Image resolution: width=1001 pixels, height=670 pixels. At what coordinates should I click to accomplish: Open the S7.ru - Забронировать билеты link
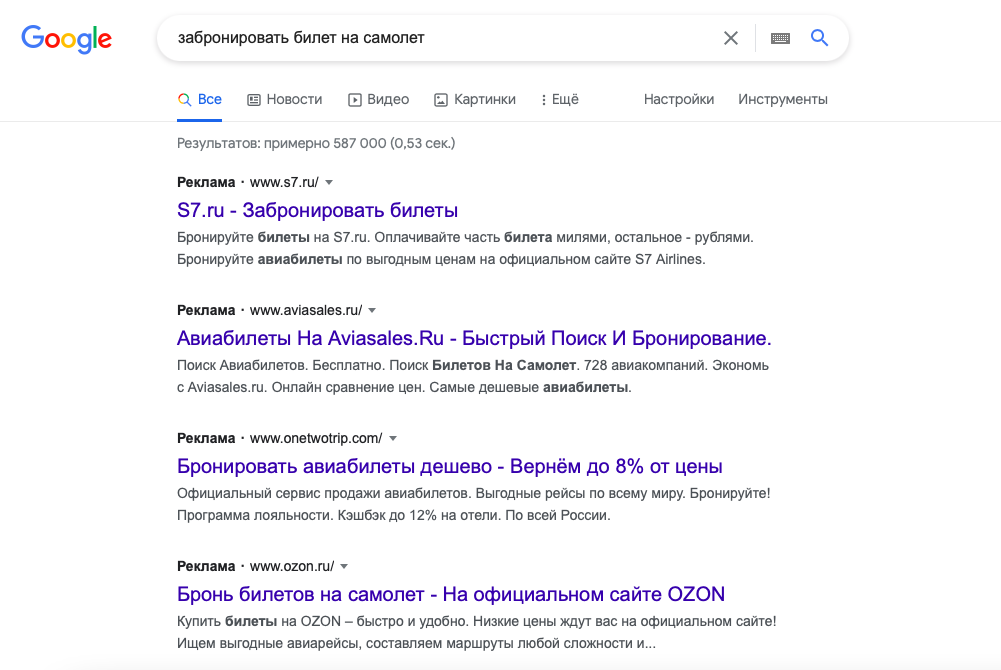click(317, 210)
